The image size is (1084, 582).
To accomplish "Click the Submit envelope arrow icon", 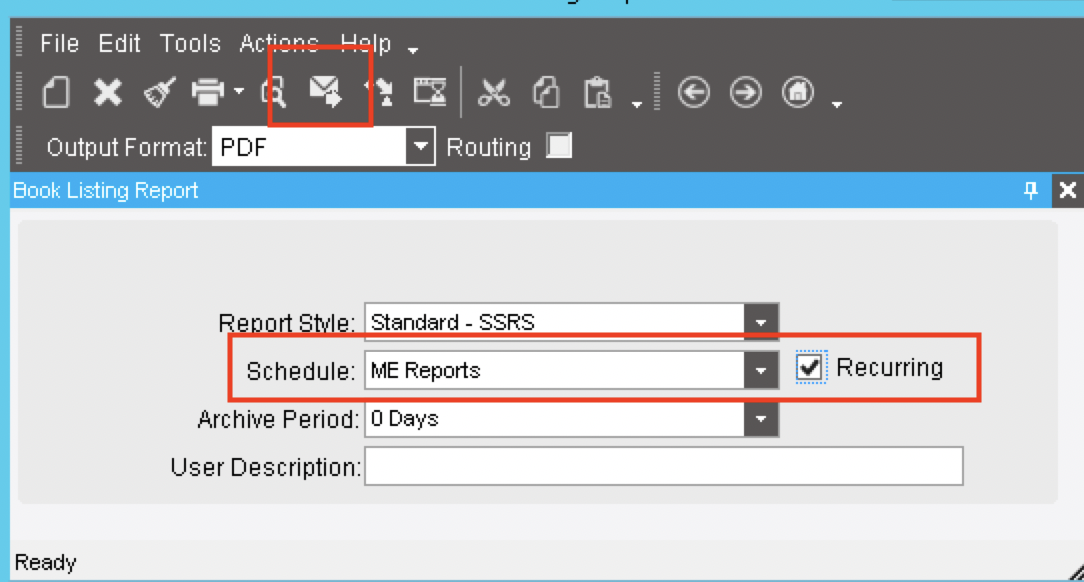I will [325, 92].
